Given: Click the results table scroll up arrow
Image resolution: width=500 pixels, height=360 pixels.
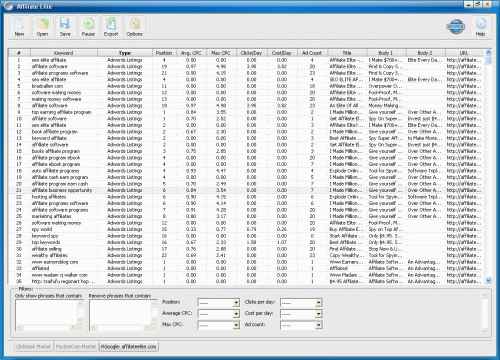Looking at the screenshot, I should coord(488,53).
